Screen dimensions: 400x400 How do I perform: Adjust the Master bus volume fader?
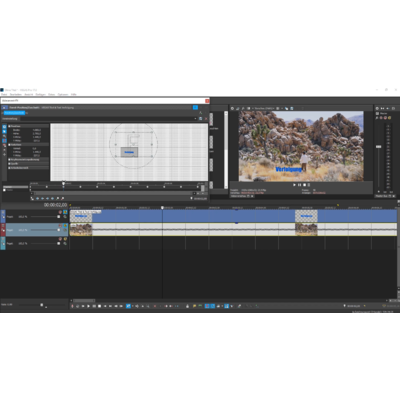pos(378,146)
